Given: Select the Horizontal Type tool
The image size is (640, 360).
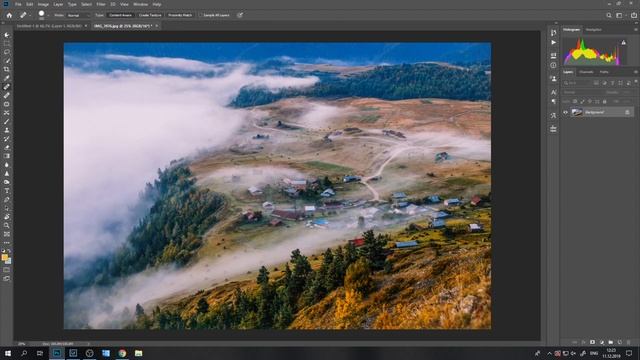Looking at the screenshot, I should (7, 191).
